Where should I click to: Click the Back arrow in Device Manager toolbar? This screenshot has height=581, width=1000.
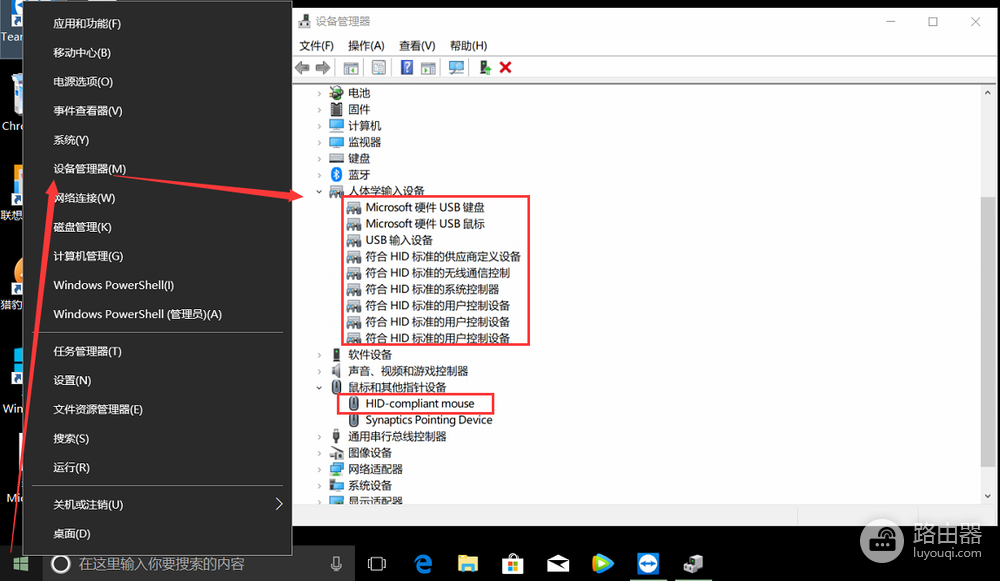tap(302, 68)
